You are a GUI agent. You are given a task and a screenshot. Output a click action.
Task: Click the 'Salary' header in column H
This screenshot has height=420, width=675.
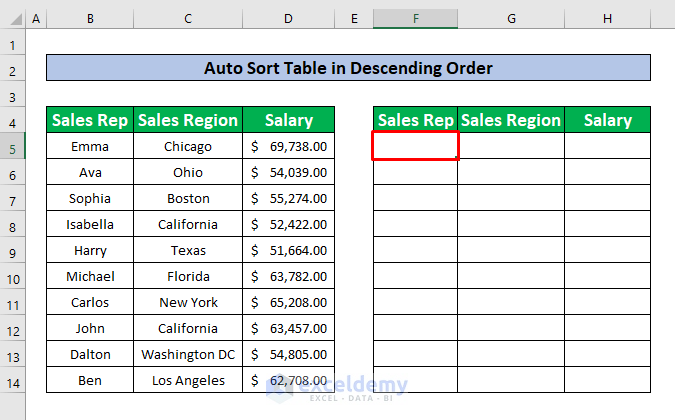pyautogui.click(x=607, y=120)
